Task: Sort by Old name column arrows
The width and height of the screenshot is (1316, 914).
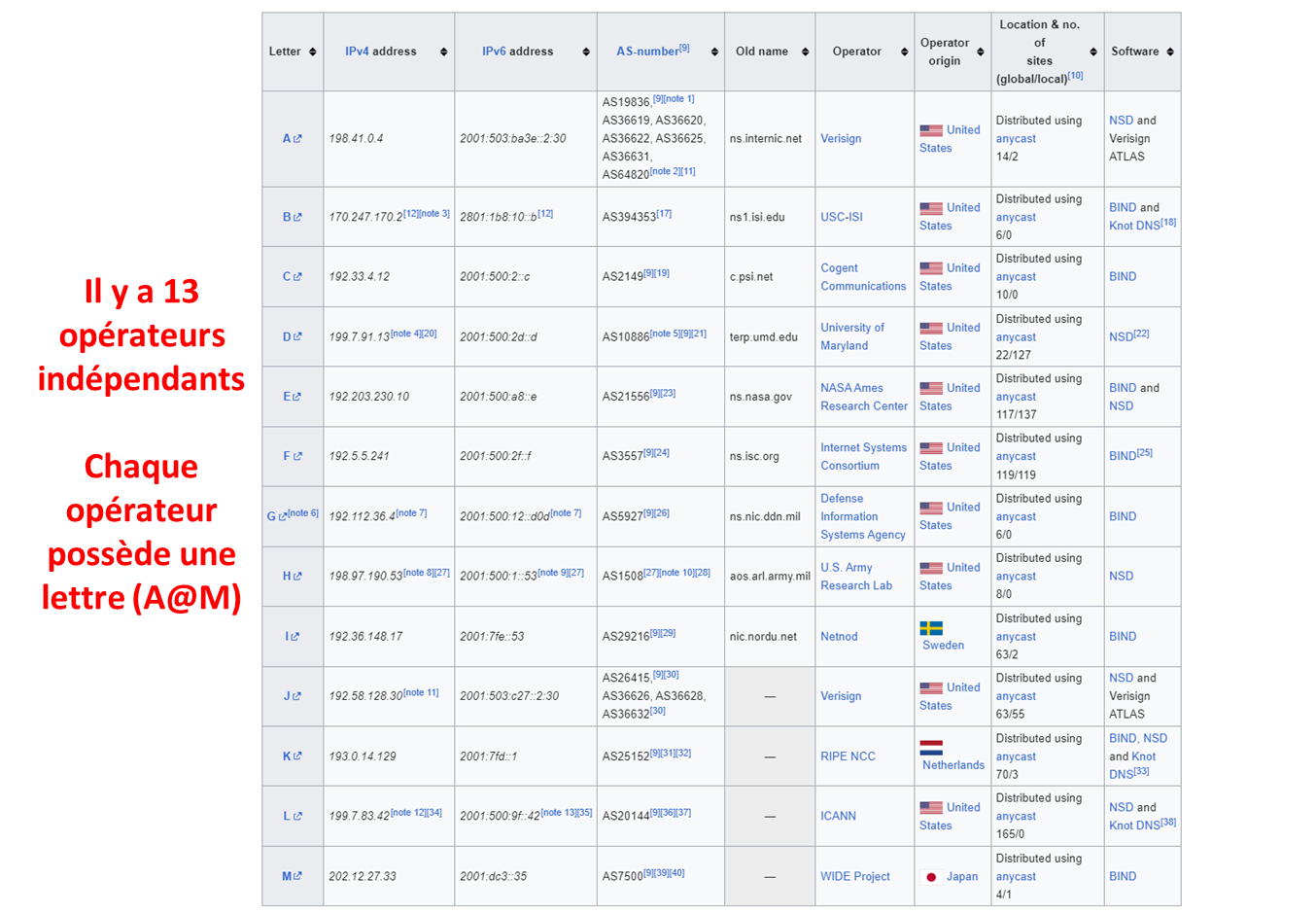Action: coord(805,53)
